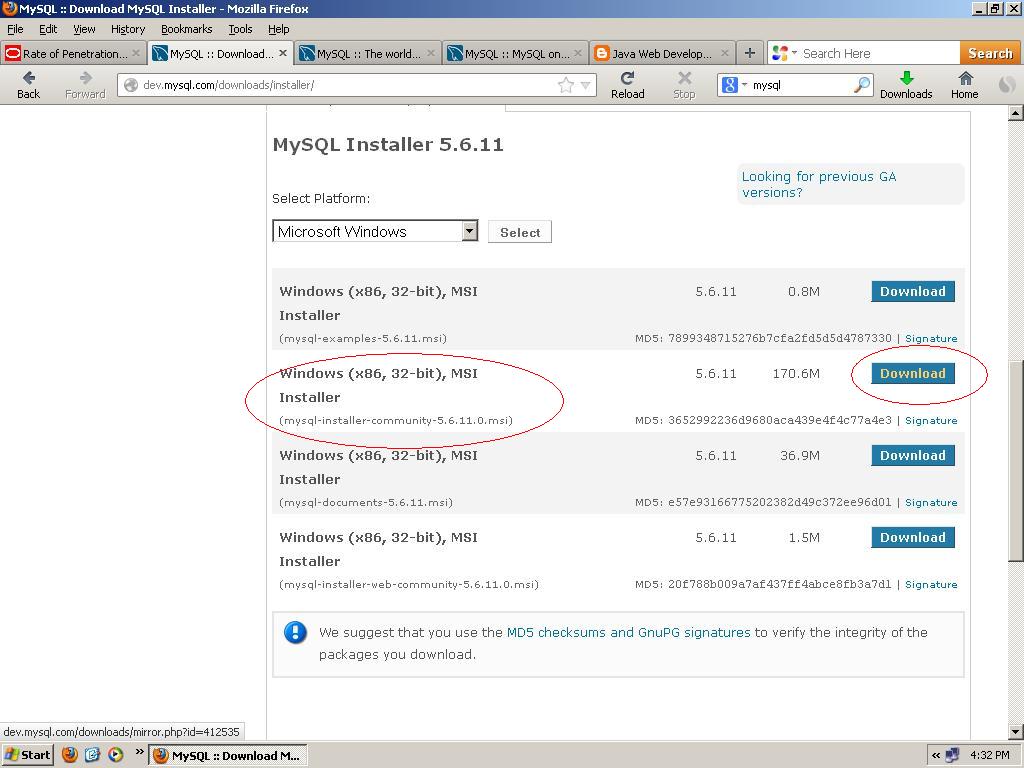Screen dimensions: 1024x768
Task: Download mysql-documents-5.6.11.msi
Action: [913, 455]
